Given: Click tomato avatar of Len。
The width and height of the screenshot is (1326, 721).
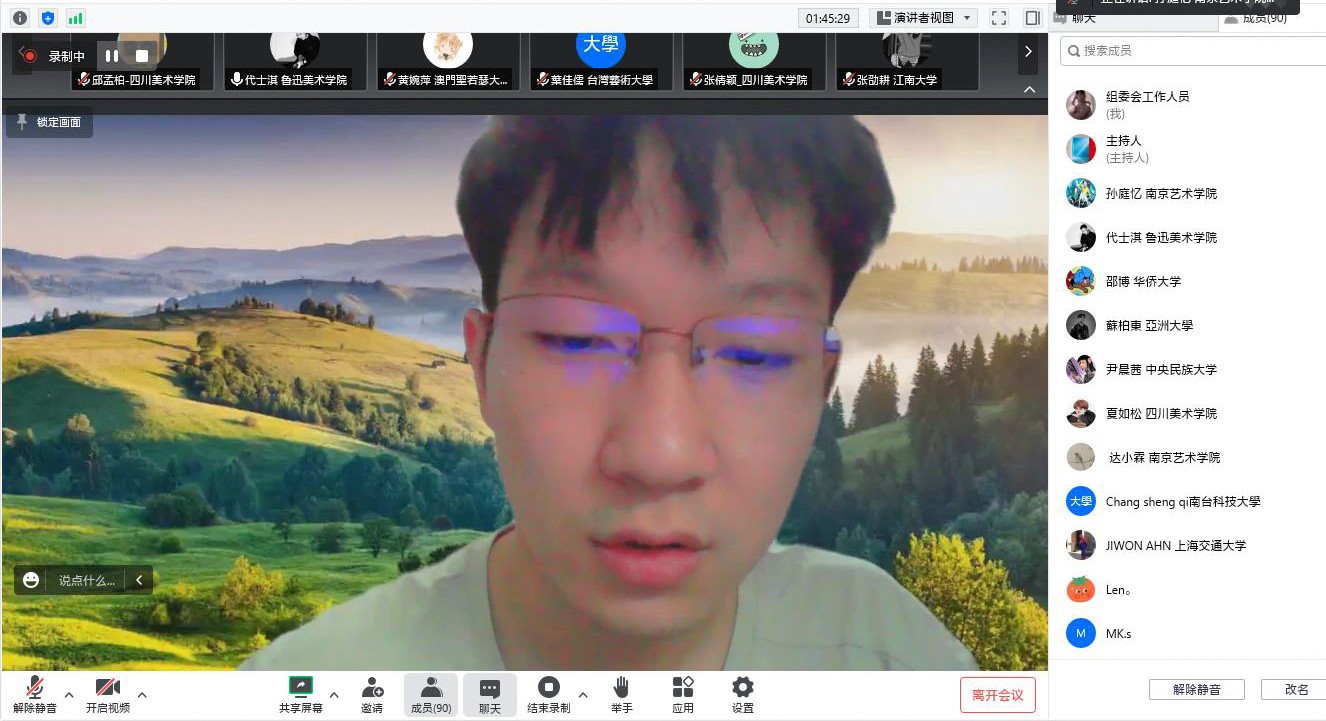Looking at the screenshot, I should point(1081,589).
